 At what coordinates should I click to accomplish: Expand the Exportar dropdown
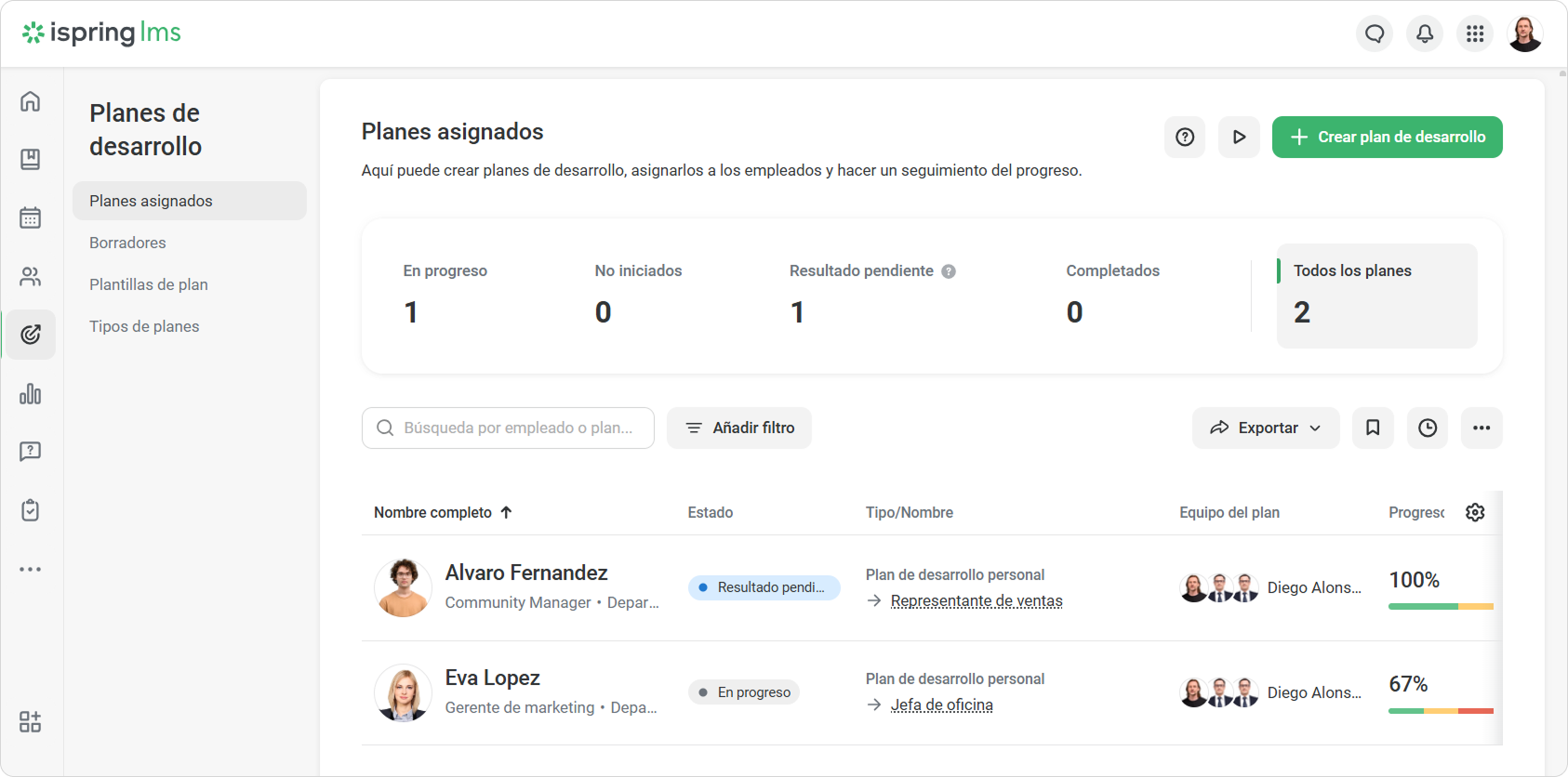click(x=1266, y=428)
